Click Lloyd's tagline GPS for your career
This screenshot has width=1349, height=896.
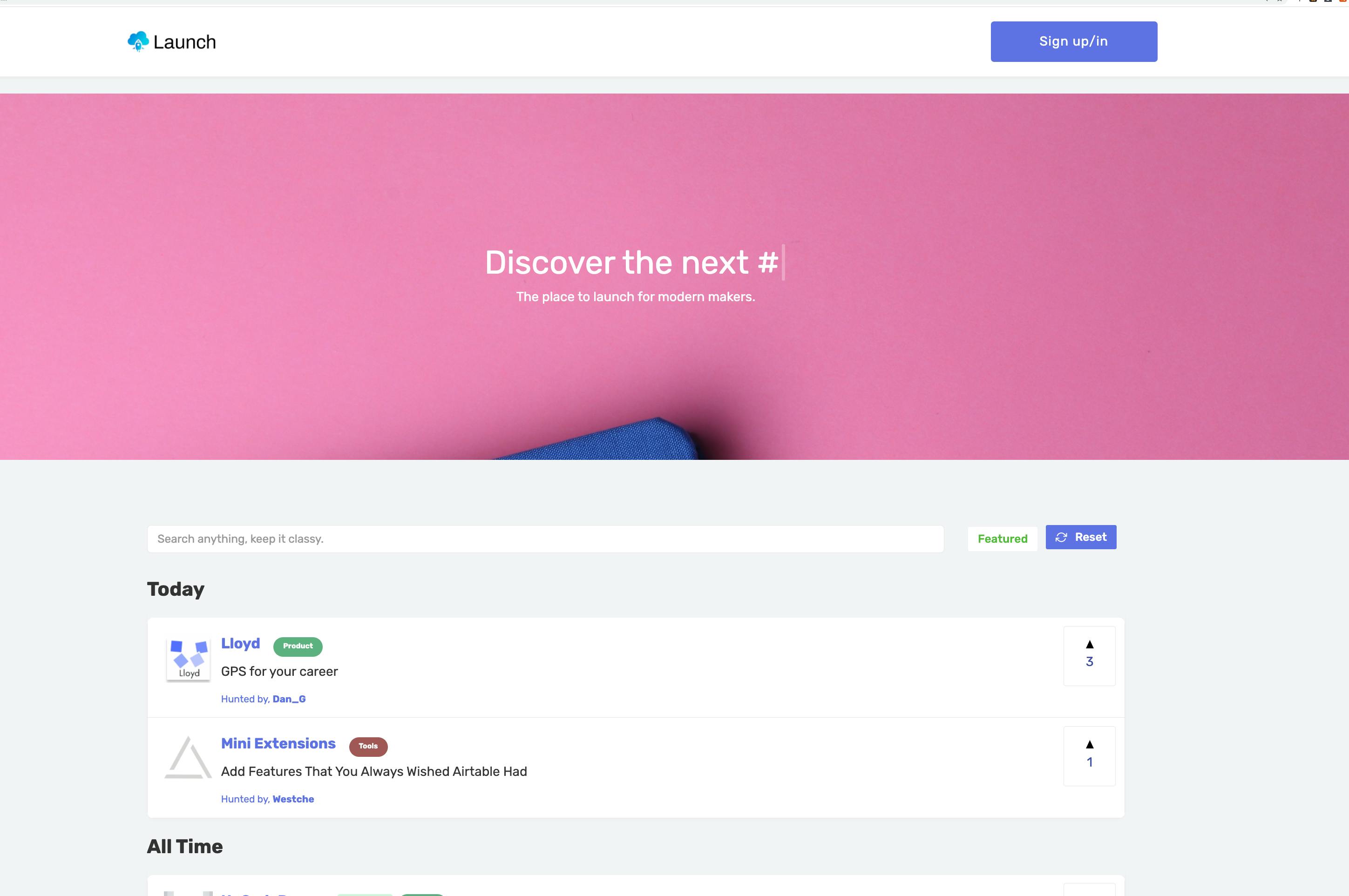click(x=279, y=672)
